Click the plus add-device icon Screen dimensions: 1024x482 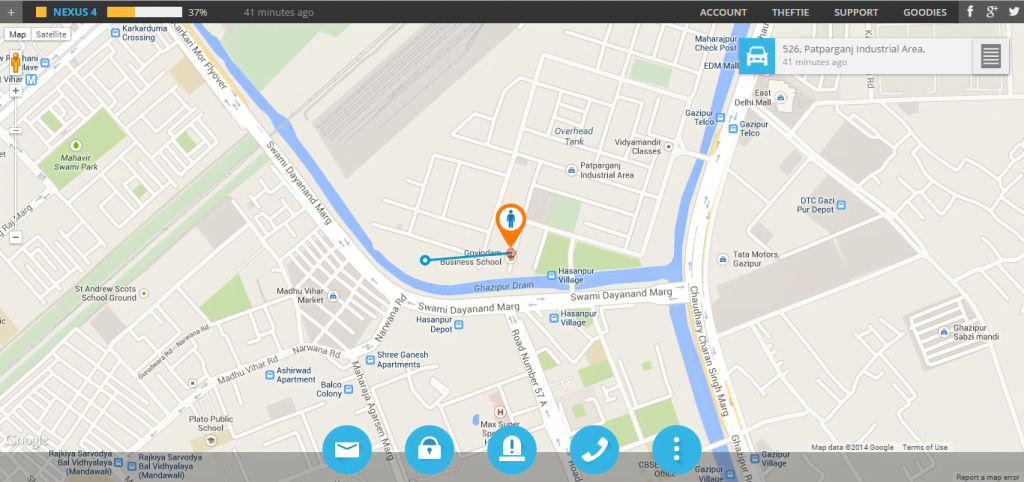(11, 12)
